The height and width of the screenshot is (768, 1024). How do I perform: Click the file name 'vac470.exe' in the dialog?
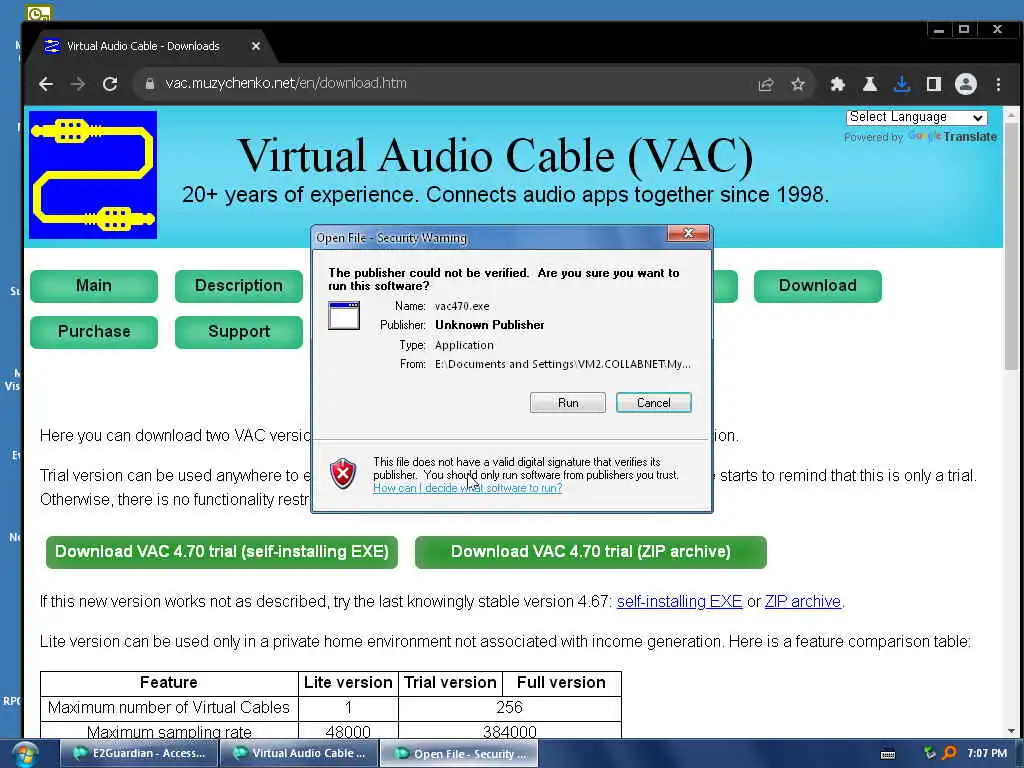pos(462,306)
